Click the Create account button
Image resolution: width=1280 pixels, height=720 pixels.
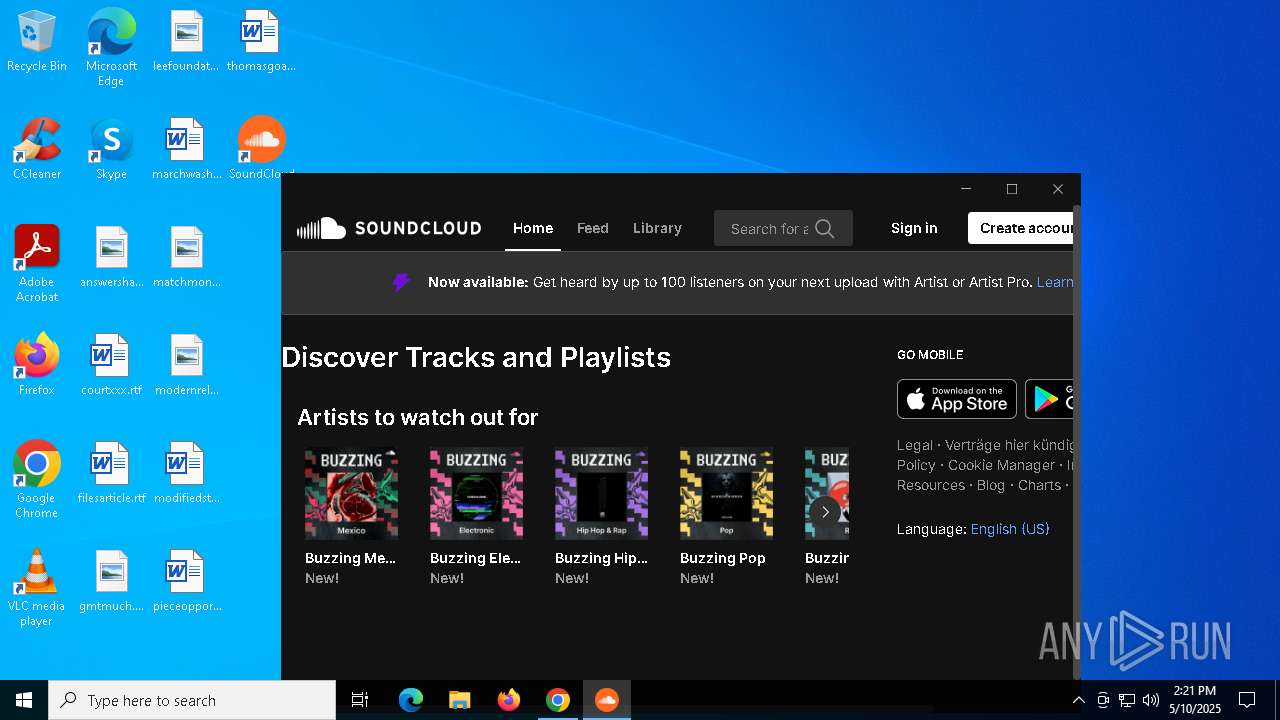tap(1020, 228)
